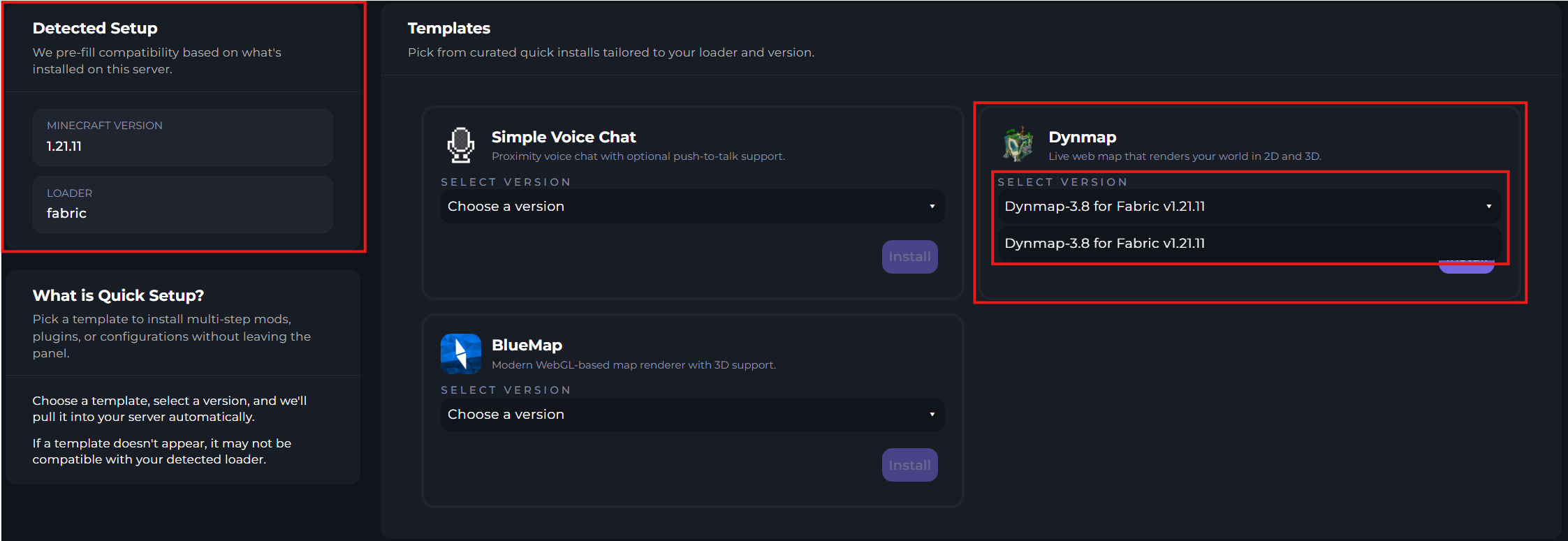The image size is (1568, 541).
Task: Open the Simple Voice Chat version dropdown
Action: 691,207
